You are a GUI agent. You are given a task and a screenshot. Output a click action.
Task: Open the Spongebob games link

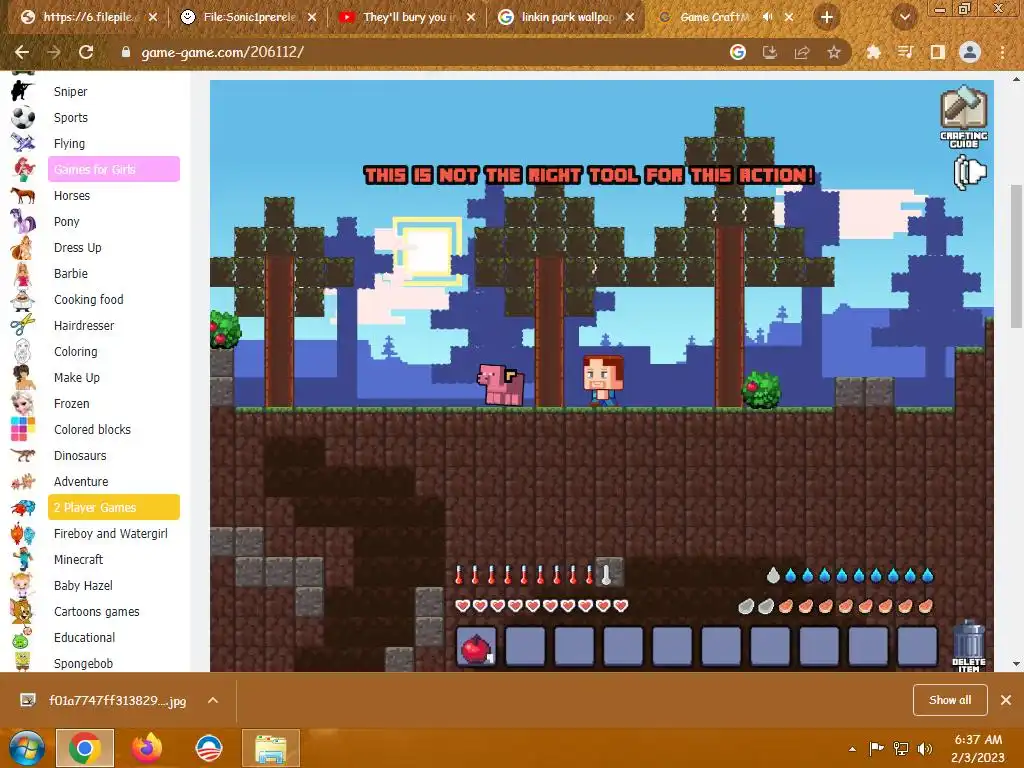point(83,664)
